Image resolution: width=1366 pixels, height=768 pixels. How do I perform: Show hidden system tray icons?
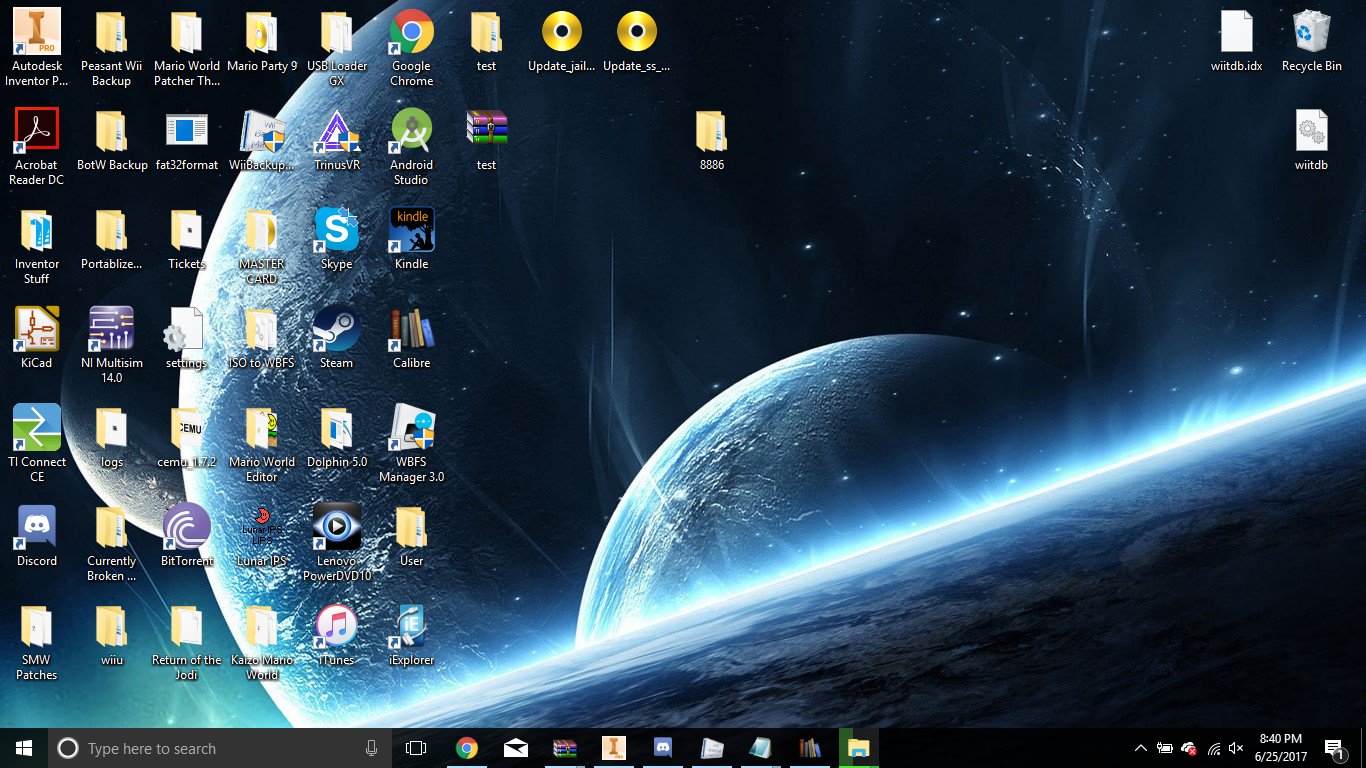pyautogui.click(x=1141, y=748)
